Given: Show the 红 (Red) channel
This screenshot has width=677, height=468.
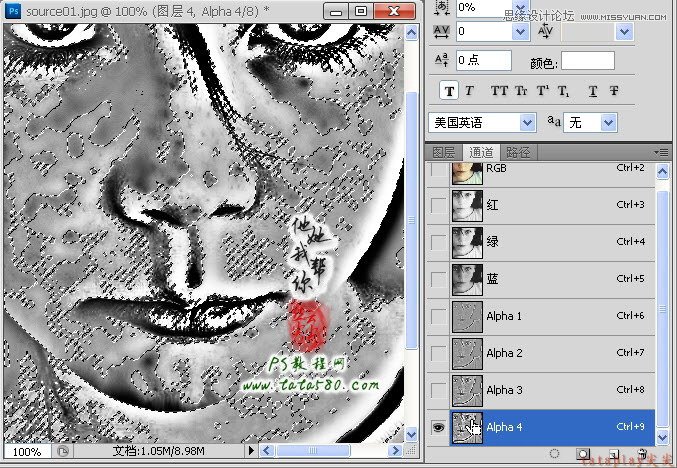Looking at the screenshot, I should pos(438,206).
